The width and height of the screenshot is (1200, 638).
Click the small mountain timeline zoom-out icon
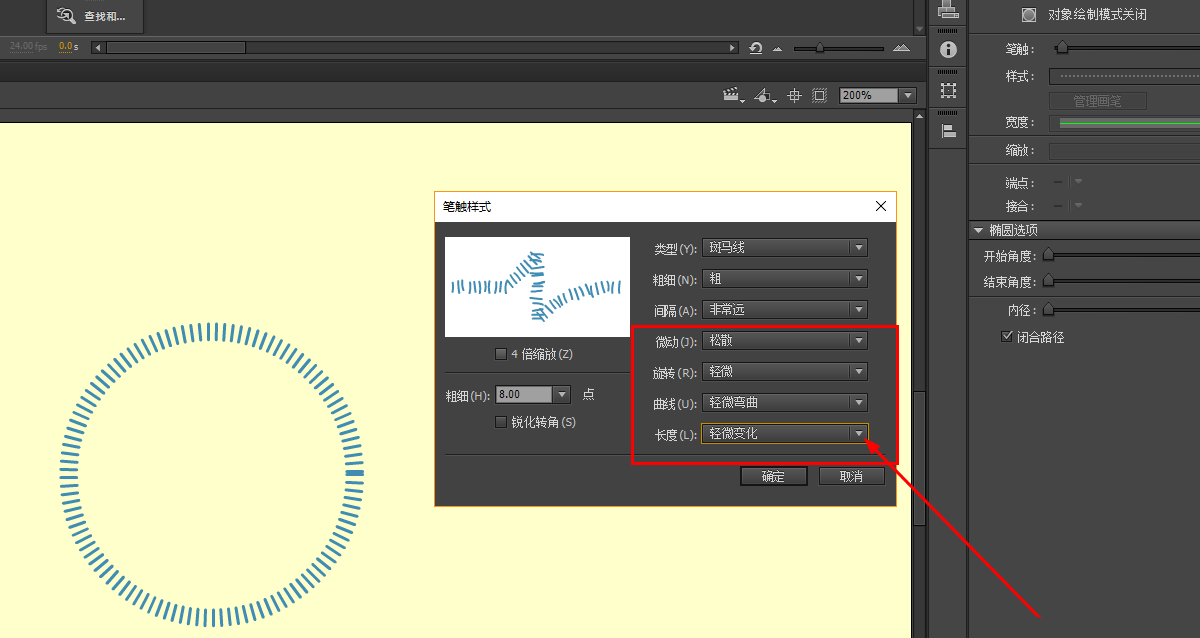[x=777, y=48]
